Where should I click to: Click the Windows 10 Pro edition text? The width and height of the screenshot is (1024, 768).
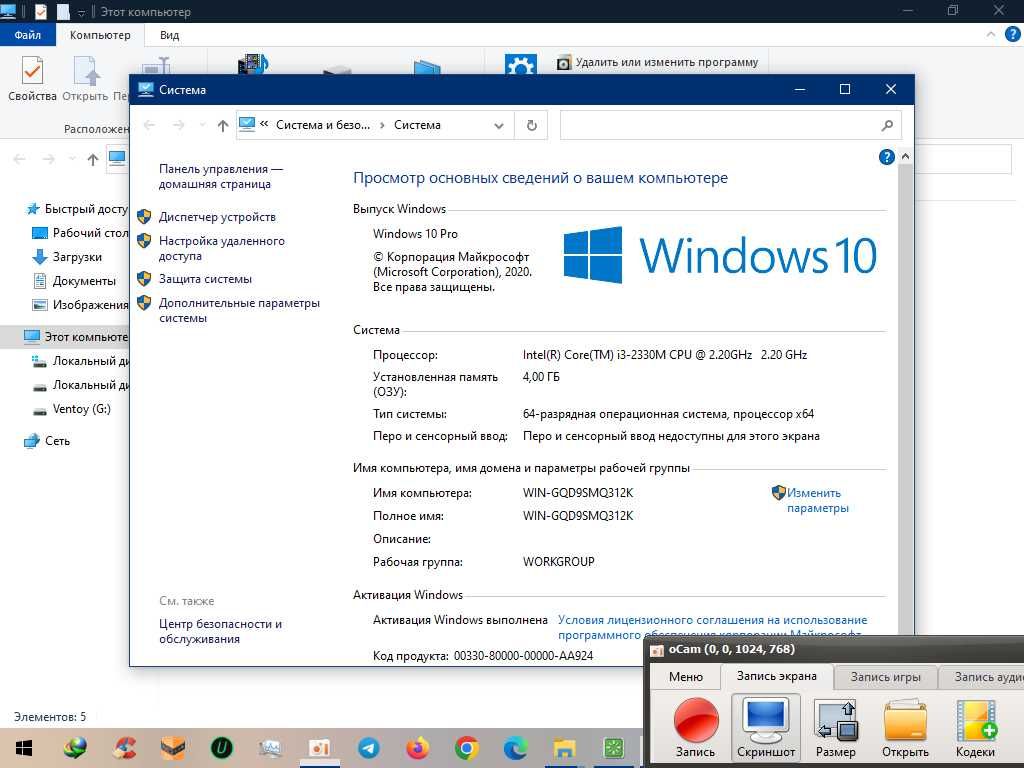(415, 234)
